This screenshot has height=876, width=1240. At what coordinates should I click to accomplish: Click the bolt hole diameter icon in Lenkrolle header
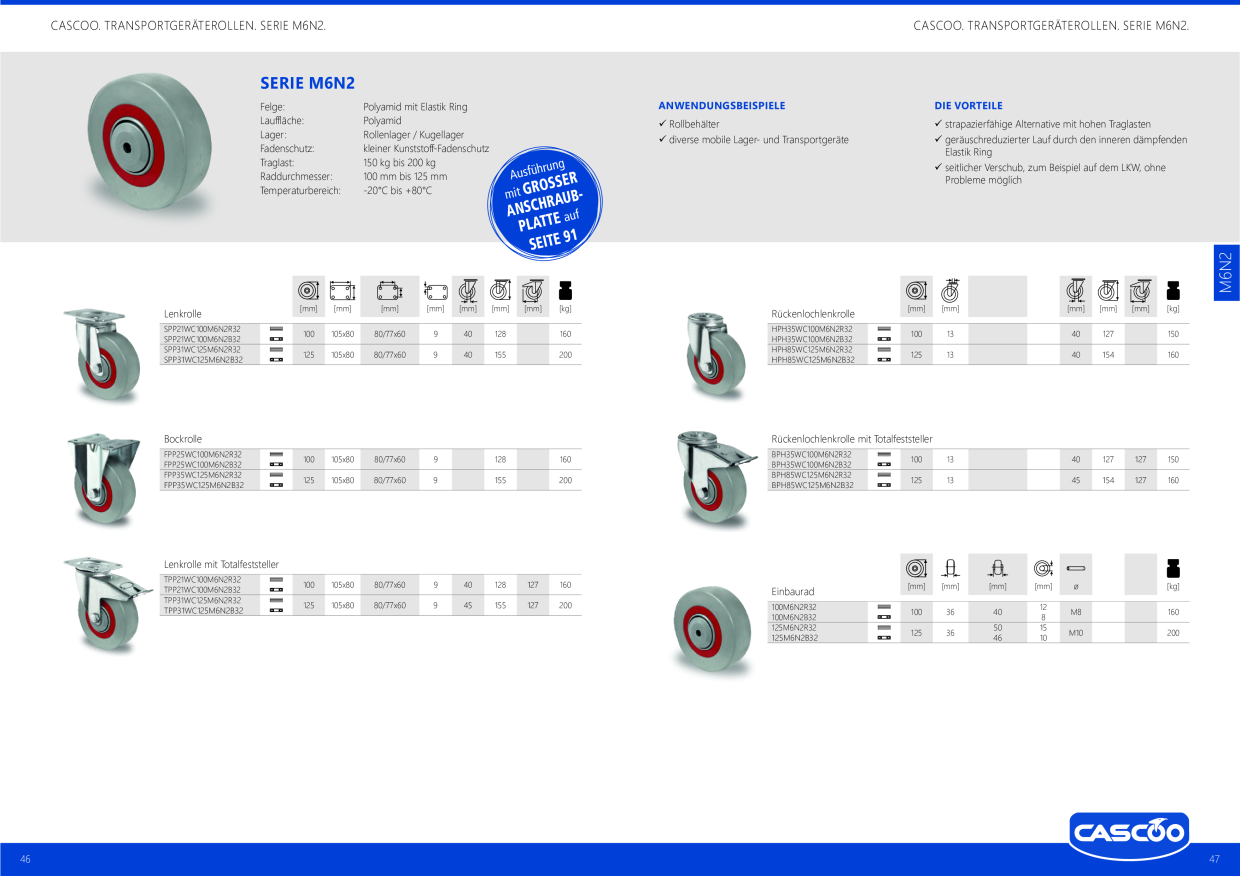click(x=435, y=290)
